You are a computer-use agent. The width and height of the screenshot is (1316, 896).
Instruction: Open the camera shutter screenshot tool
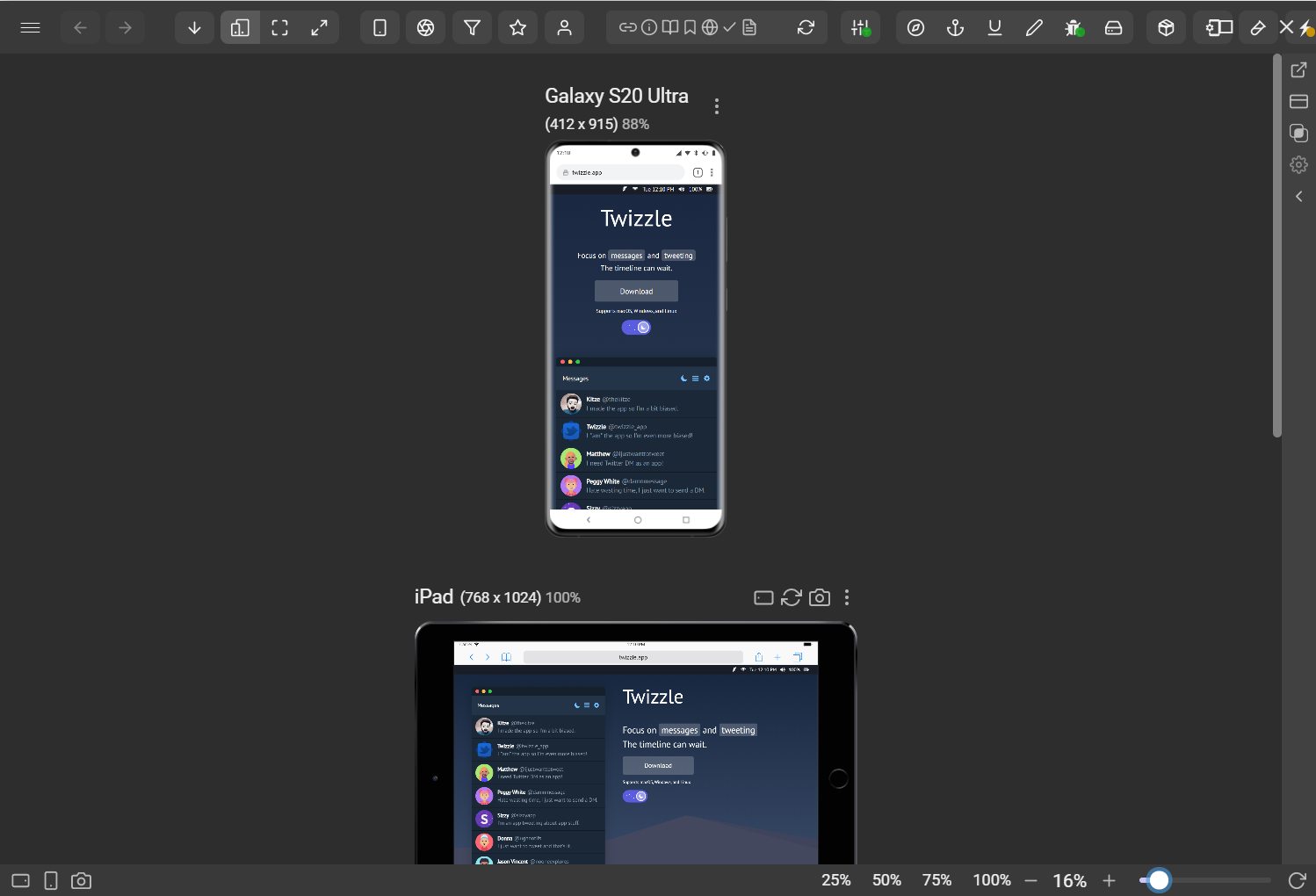425,27
